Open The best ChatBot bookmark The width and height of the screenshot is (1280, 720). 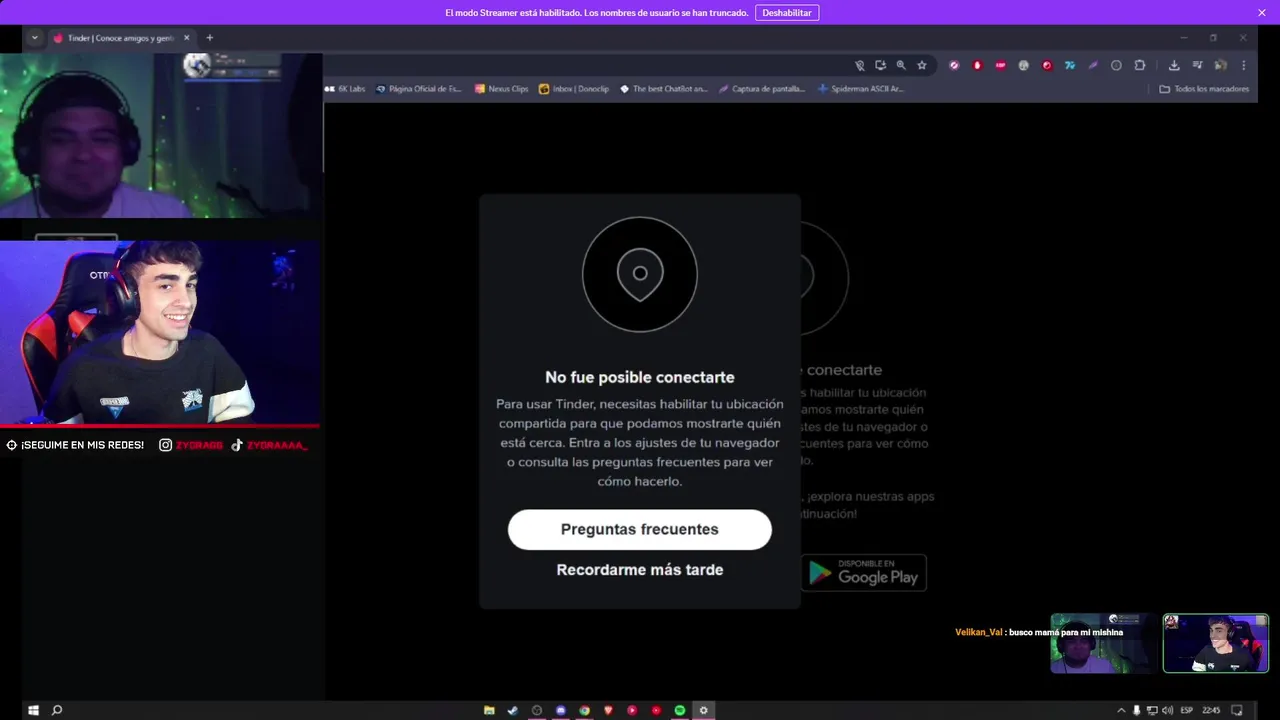coord(664,89)
